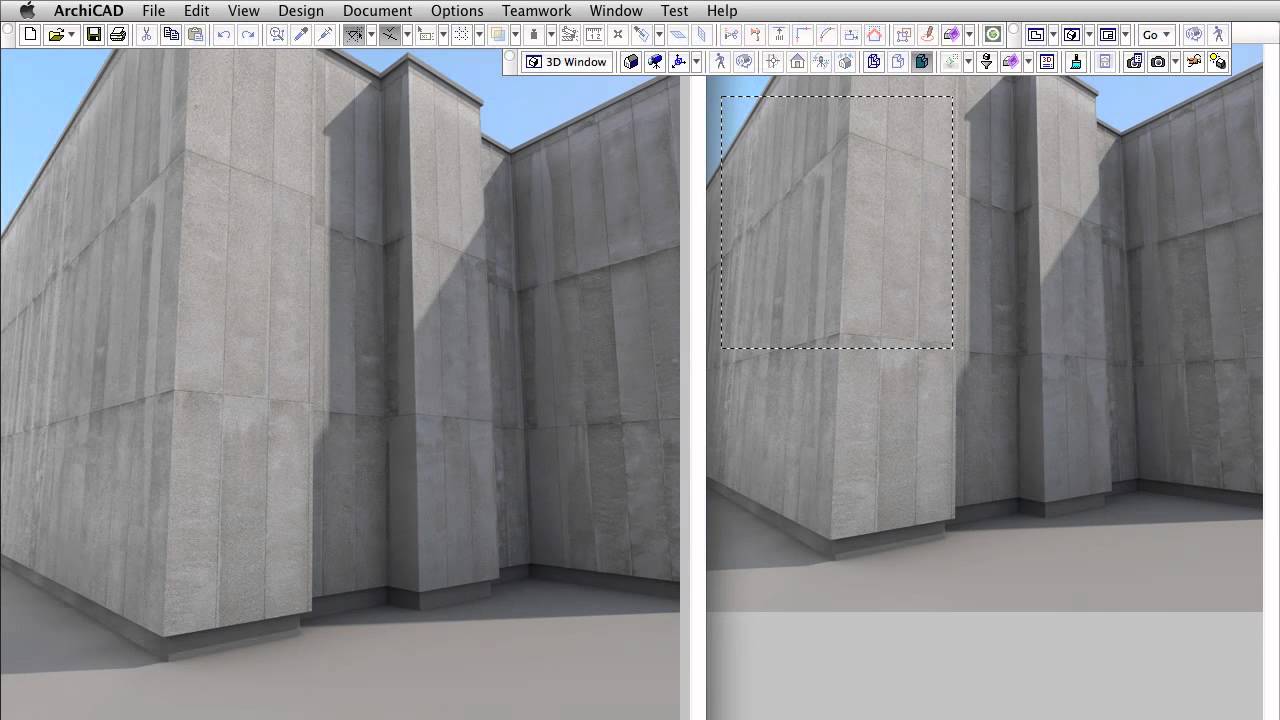Open the Go dropdown

[x=1155, y=35]
